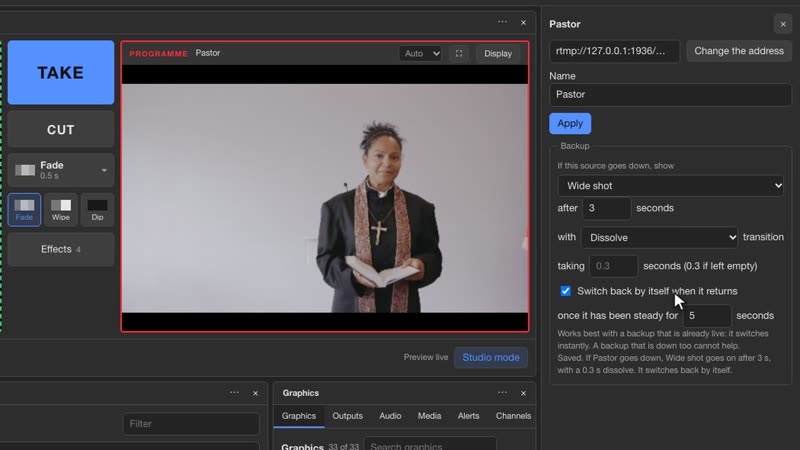Switch to the Channels tab
800x450 pixels.
pyautogui.click(x=513, y=416)
